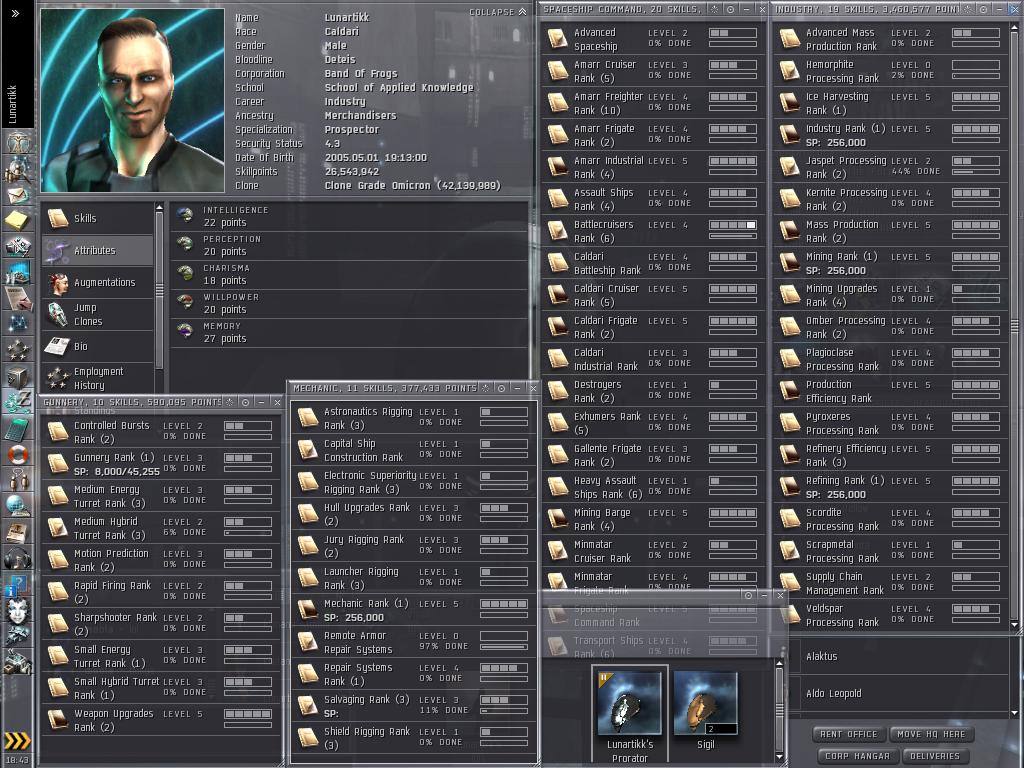Toggle the pin circle on the Industry window

pyautogui.click(x=983, y=9)
